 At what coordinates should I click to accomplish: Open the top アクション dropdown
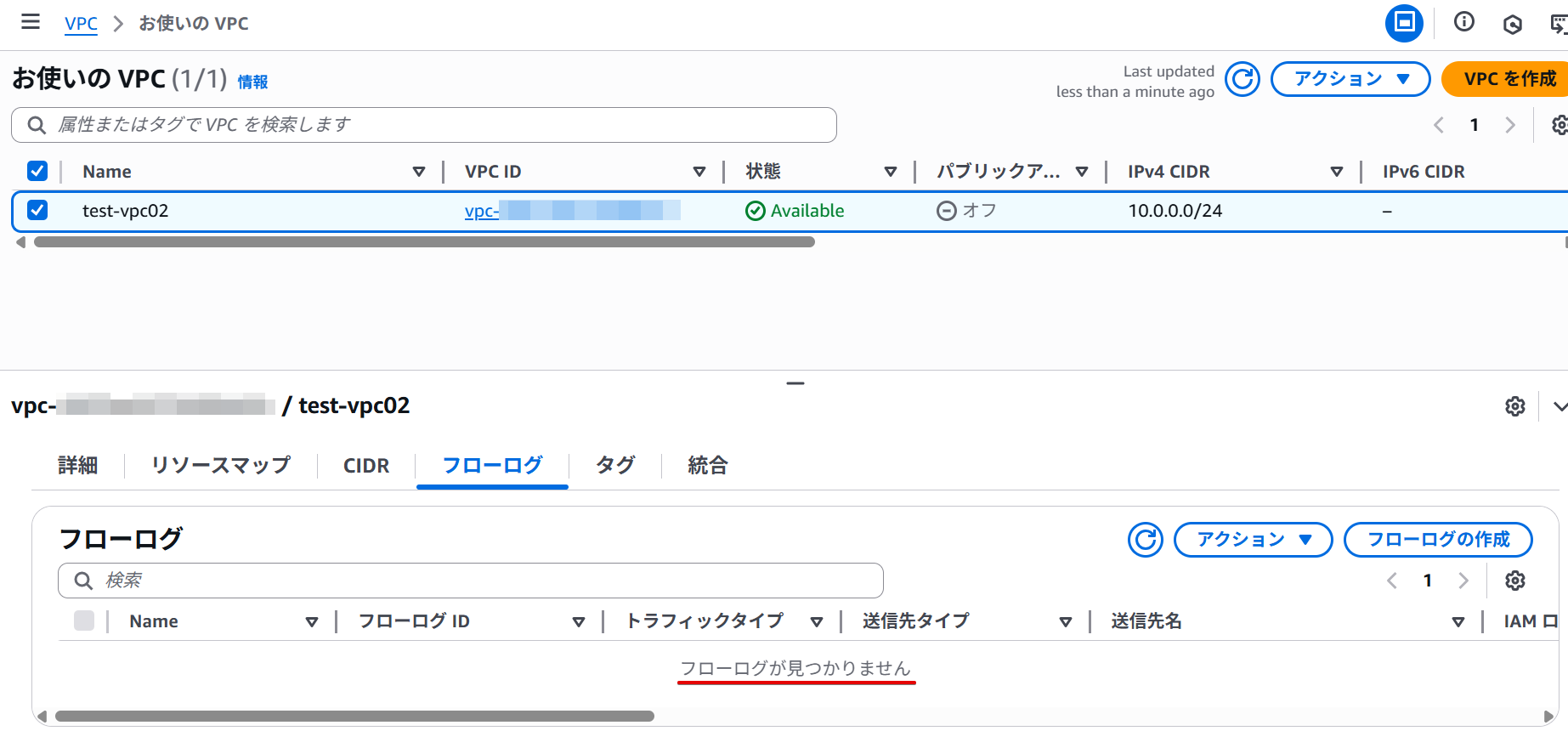tap(1350, 79)
